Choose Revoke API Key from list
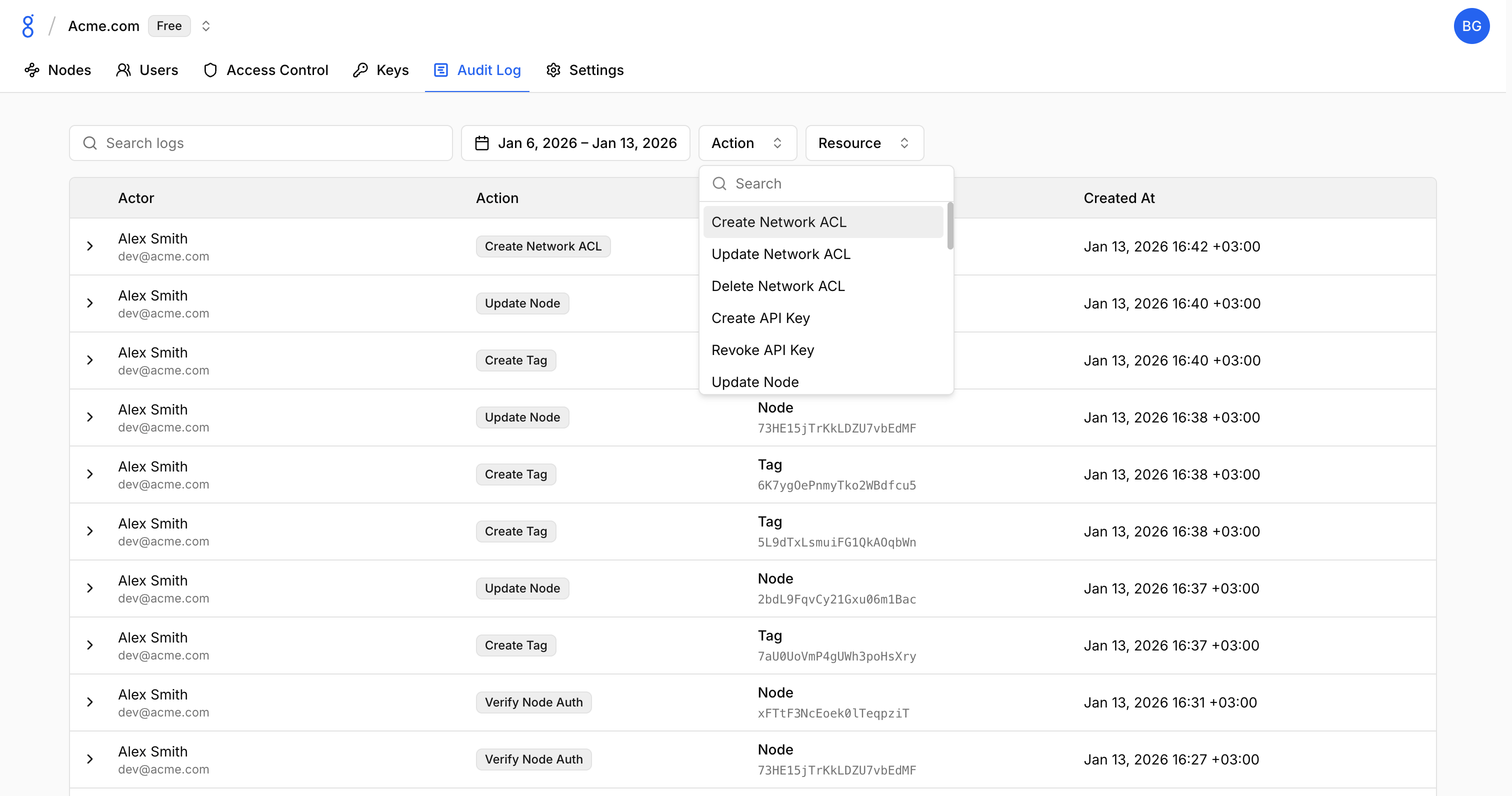The width and height of the screenshot is (1512, 796). click(762, 350)
